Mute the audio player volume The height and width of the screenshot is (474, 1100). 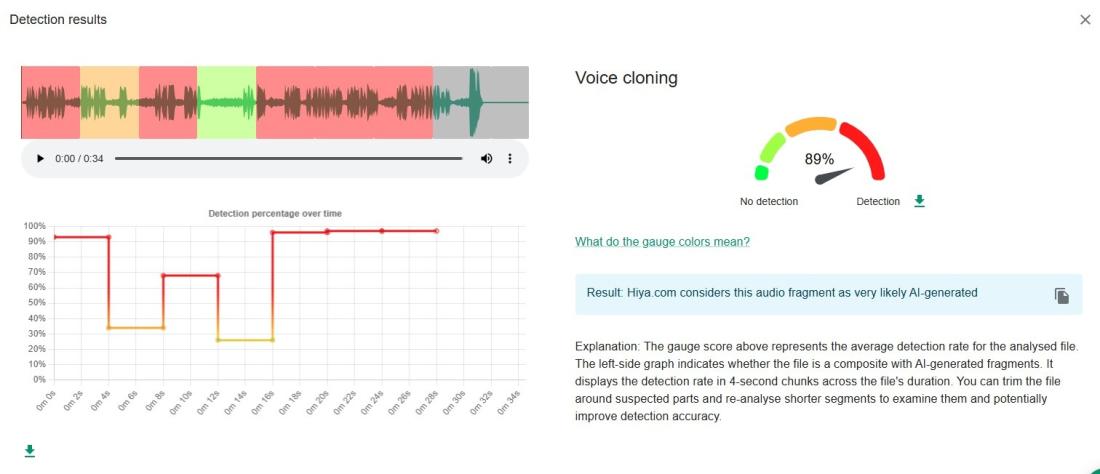pyautogui.click(x=487, y=159)
